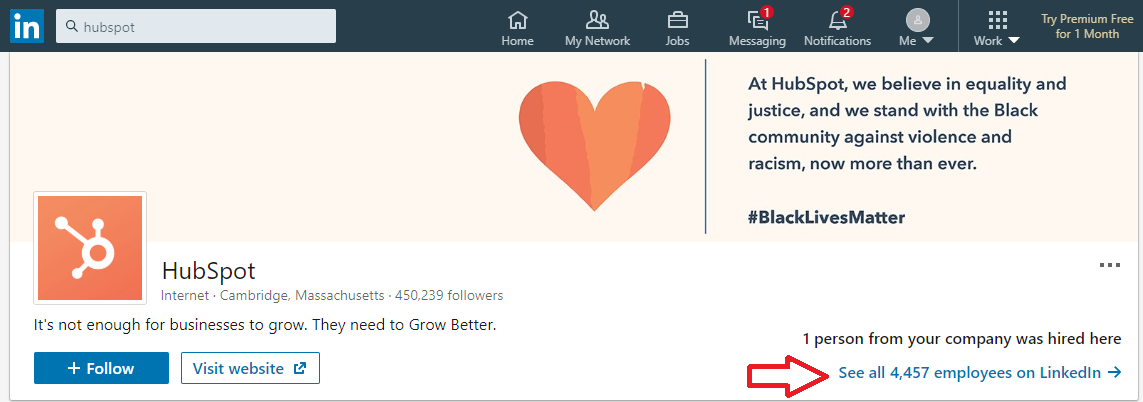Expand the Me profile dropdown
The height and width of the screenshot is (402, 1143).
(917, 28)
